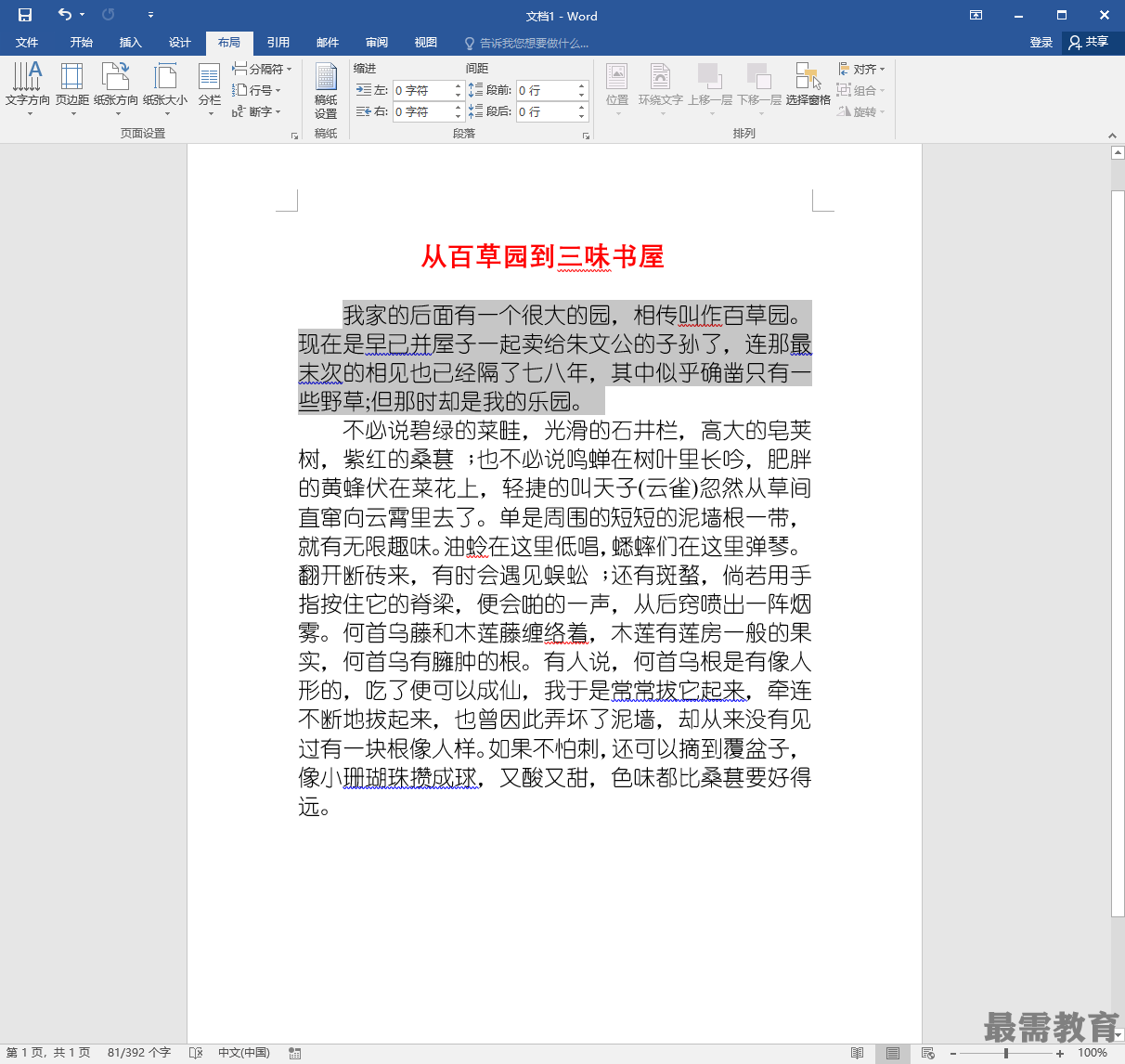Click word count 81/392 个字

139,1053
